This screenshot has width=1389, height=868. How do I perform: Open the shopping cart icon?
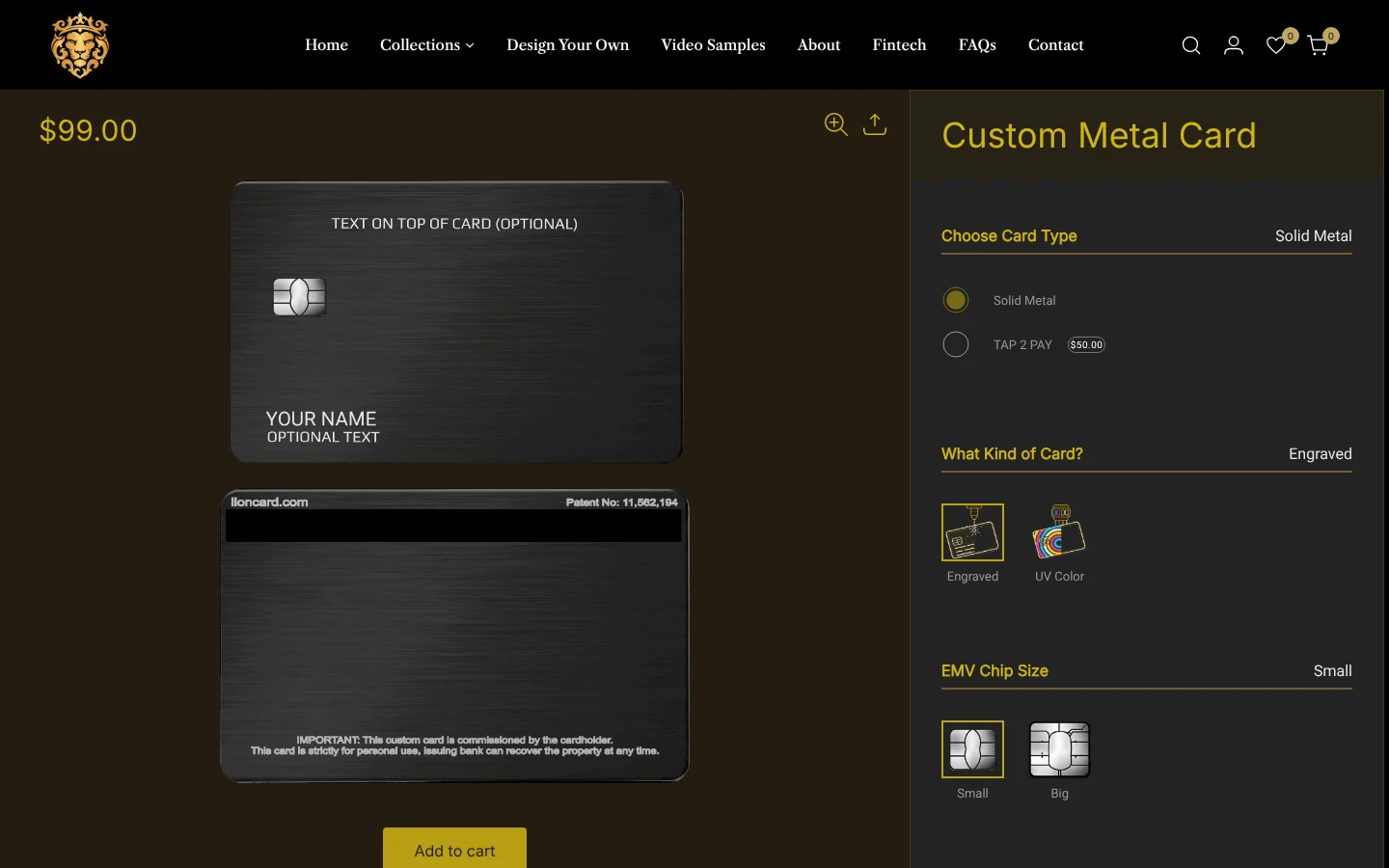(x=1319, y=45)
